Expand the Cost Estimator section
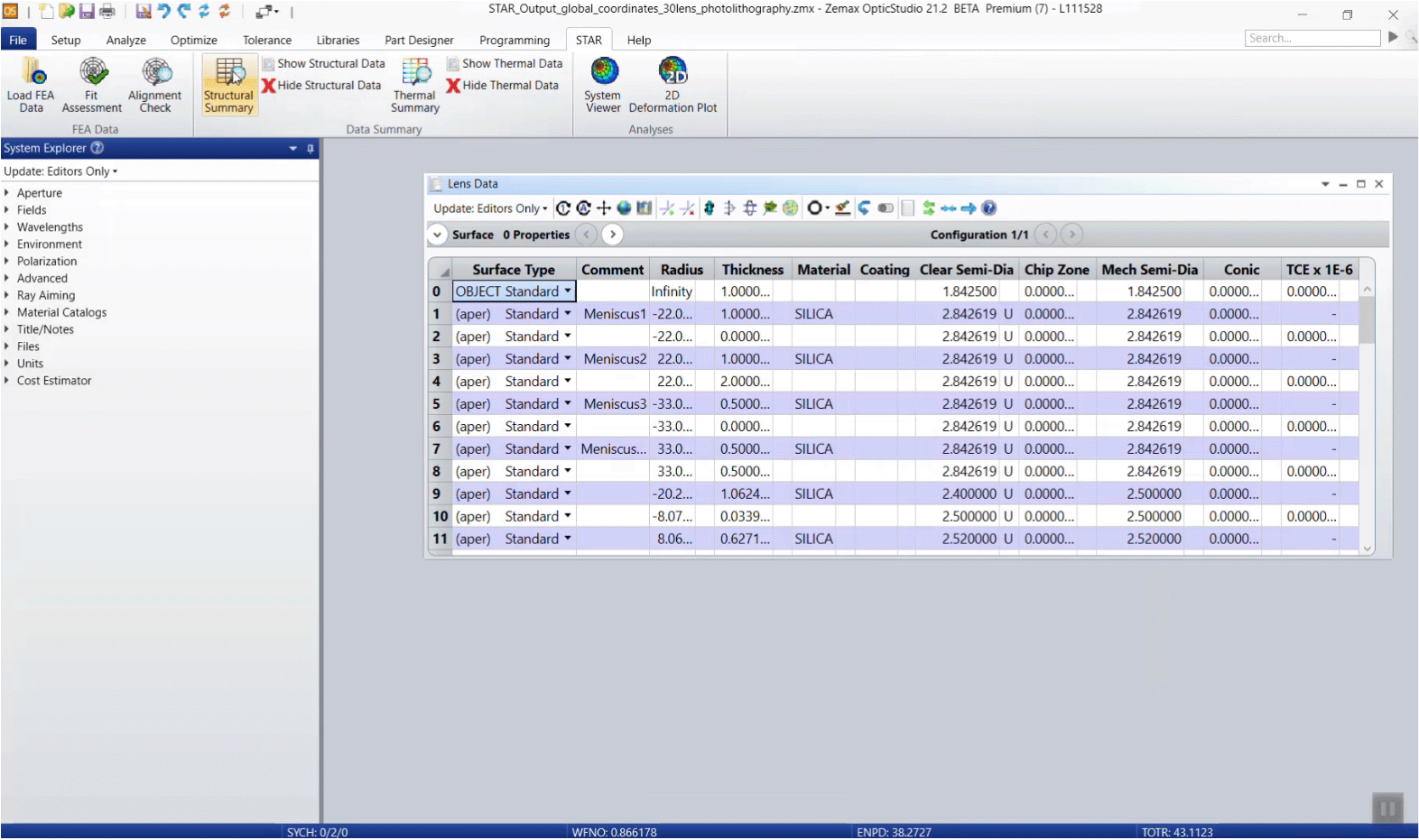This screenshot has height=840, width=1419. (x=6, y=381)
